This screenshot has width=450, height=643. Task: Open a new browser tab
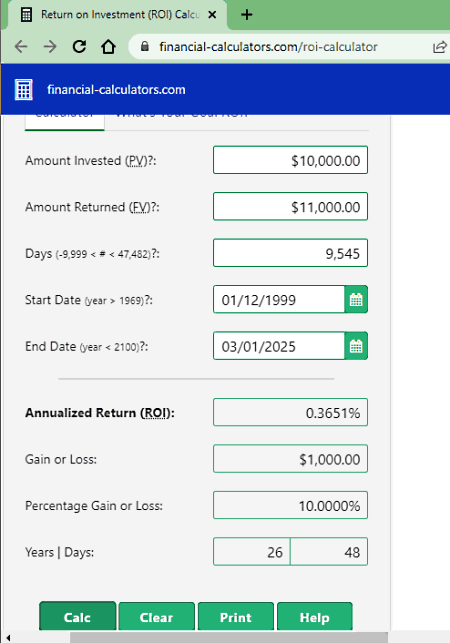[x=247, y=15]
